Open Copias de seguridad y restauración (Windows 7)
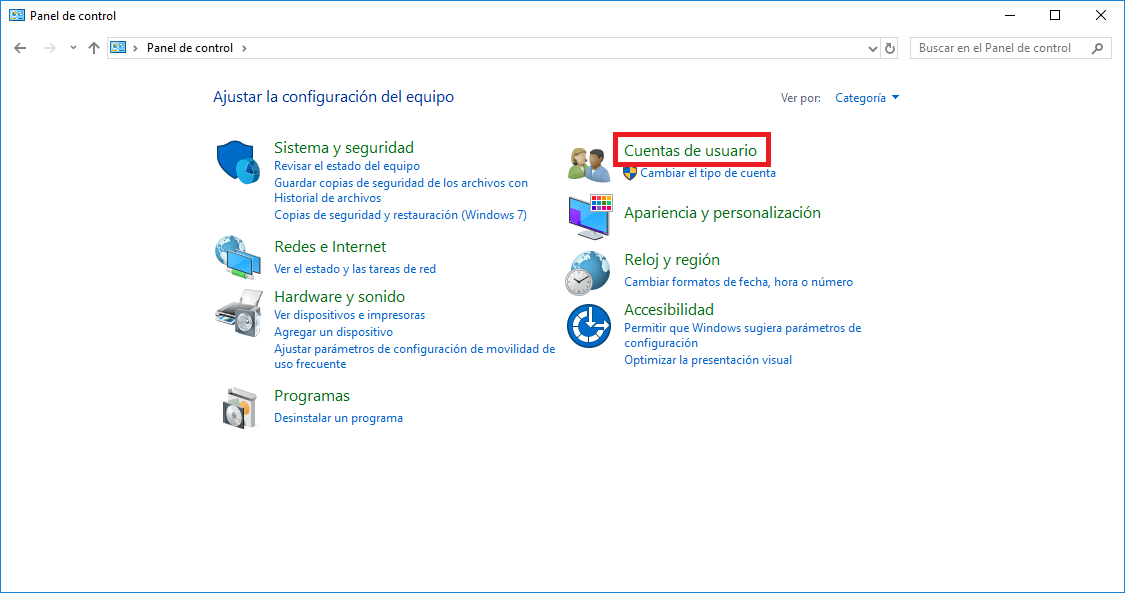The width and height of the screenshot is (1125, 593). click(x=400, y=215)
